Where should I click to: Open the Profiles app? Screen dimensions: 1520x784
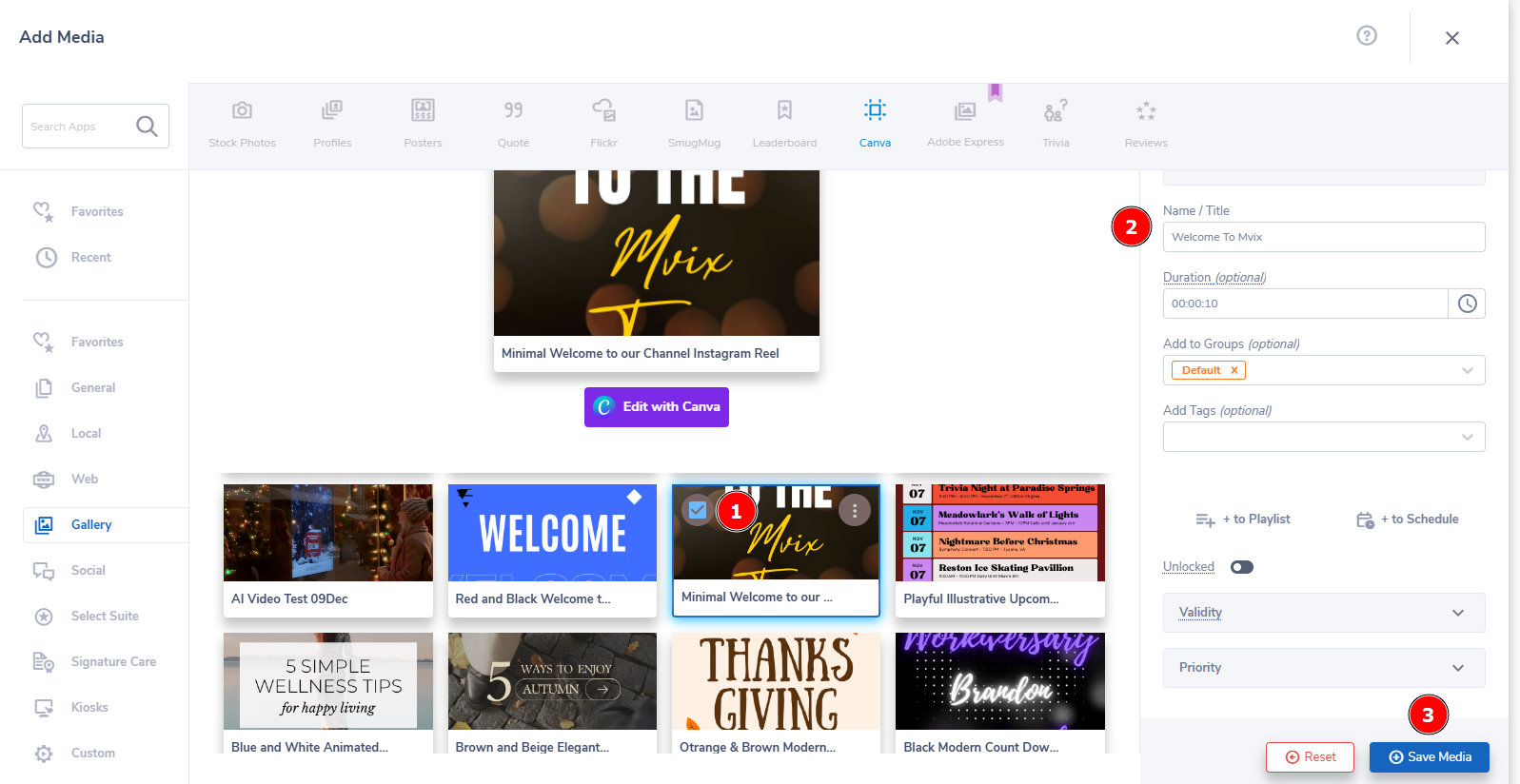[x=332, y=124]
